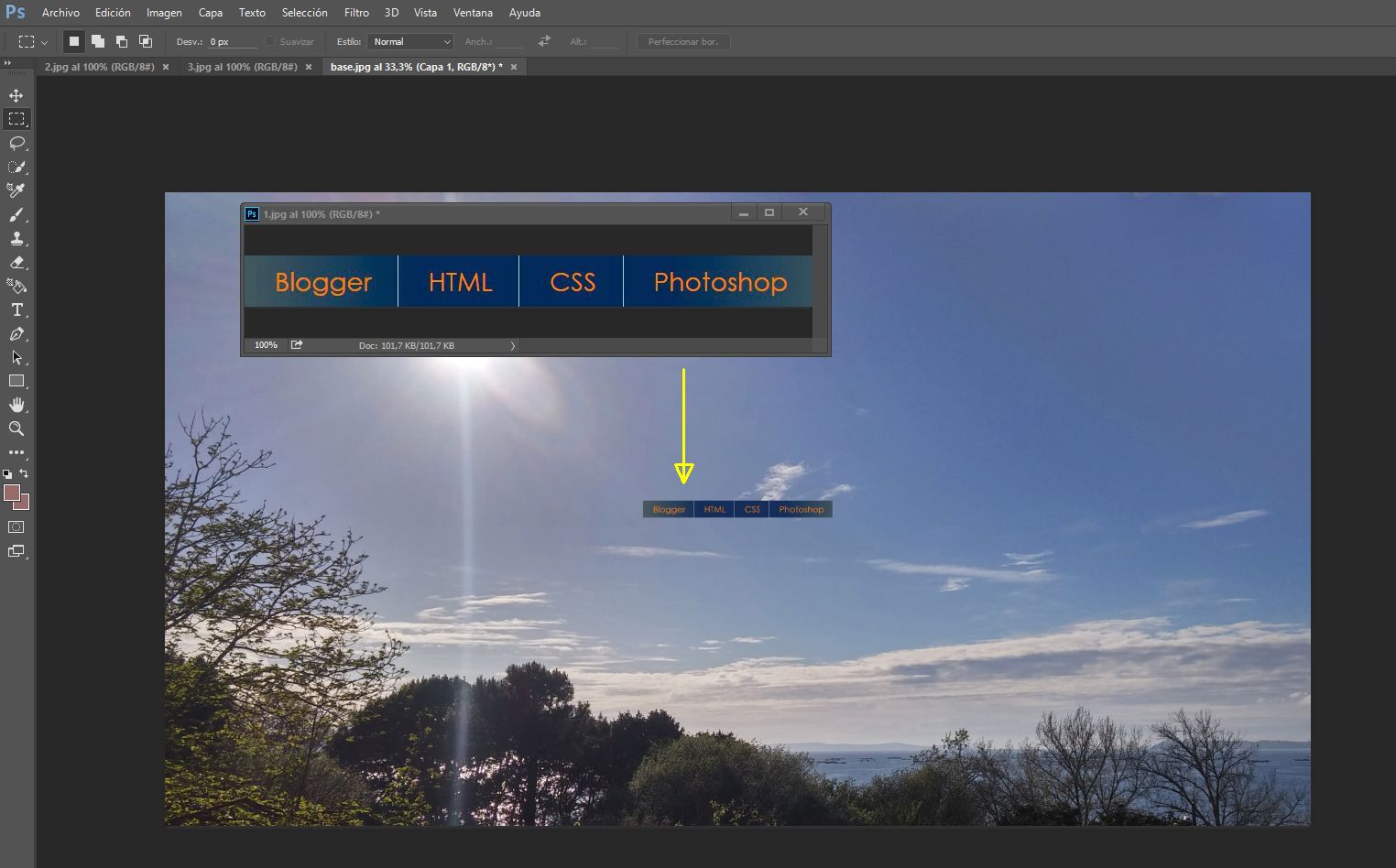Toggle Quick Mask mode
Viewport: 1396px width, 868px height.
point(16,527)
